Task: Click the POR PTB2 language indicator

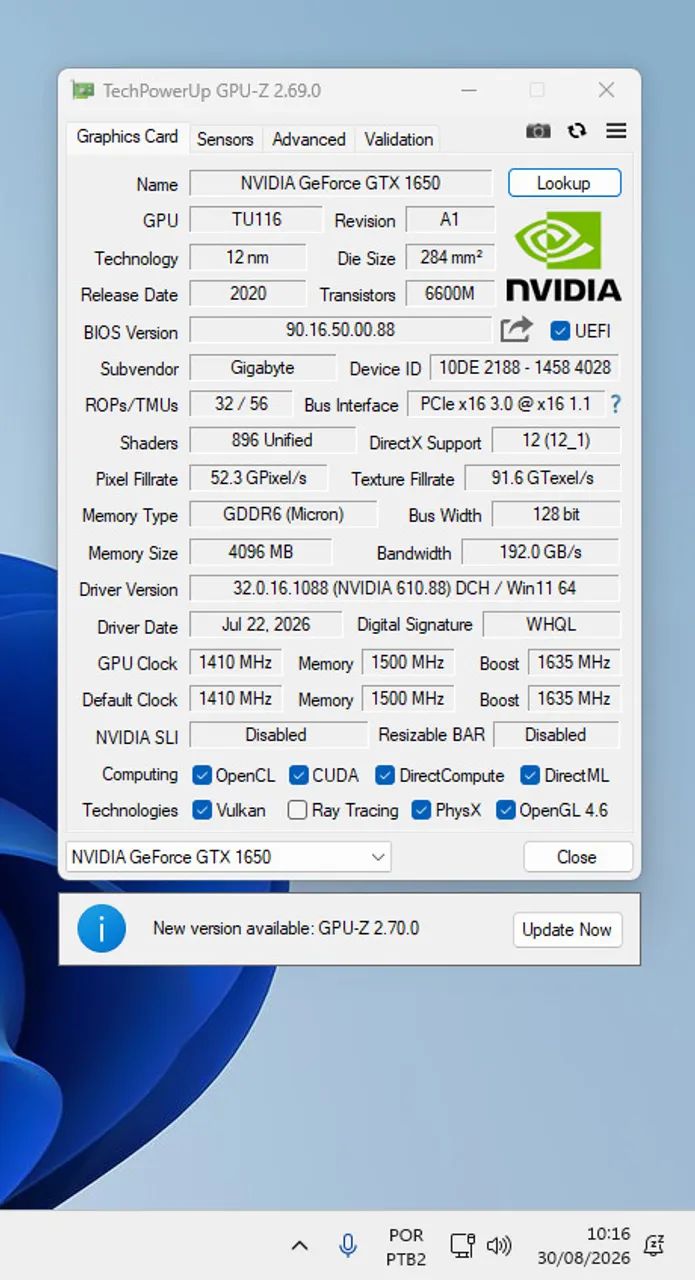Action: [406, 1247]
